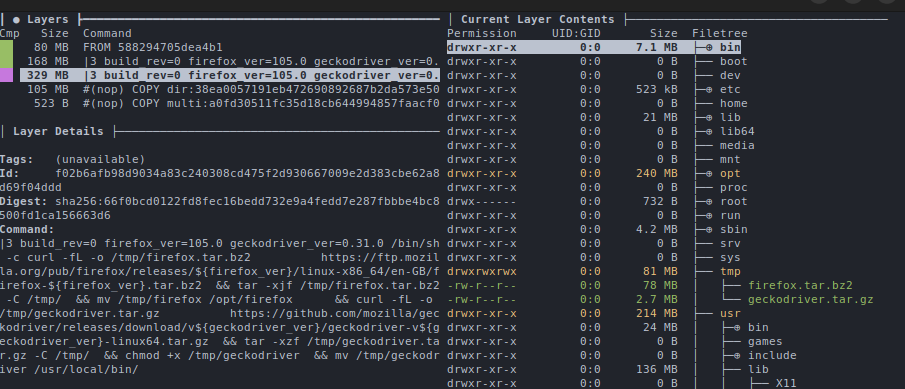This screenshot has height=389, width=905.
Task: Select the proc directory row
Action: [x=597, y=188]
